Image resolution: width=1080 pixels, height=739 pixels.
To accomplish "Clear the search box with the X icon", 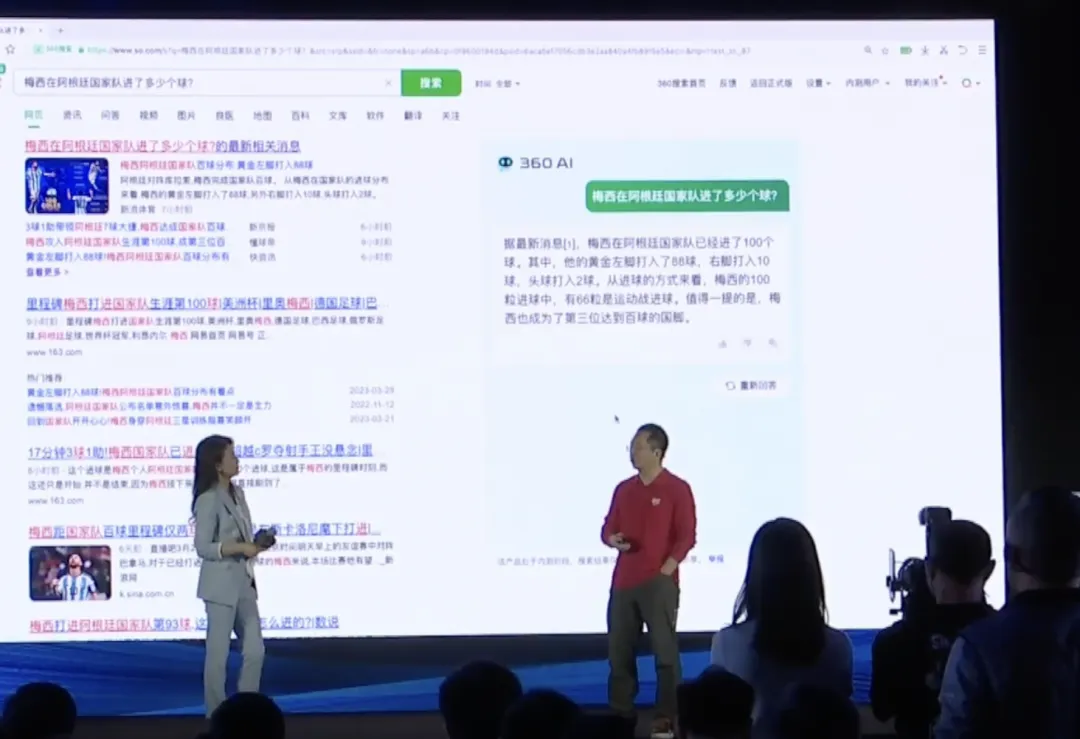I will pyautogui.click(x=388, y=83).
